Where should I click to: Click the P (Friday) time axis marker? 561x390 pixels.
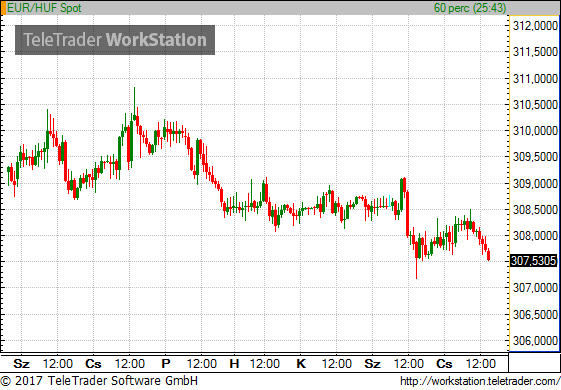[166, 364]
